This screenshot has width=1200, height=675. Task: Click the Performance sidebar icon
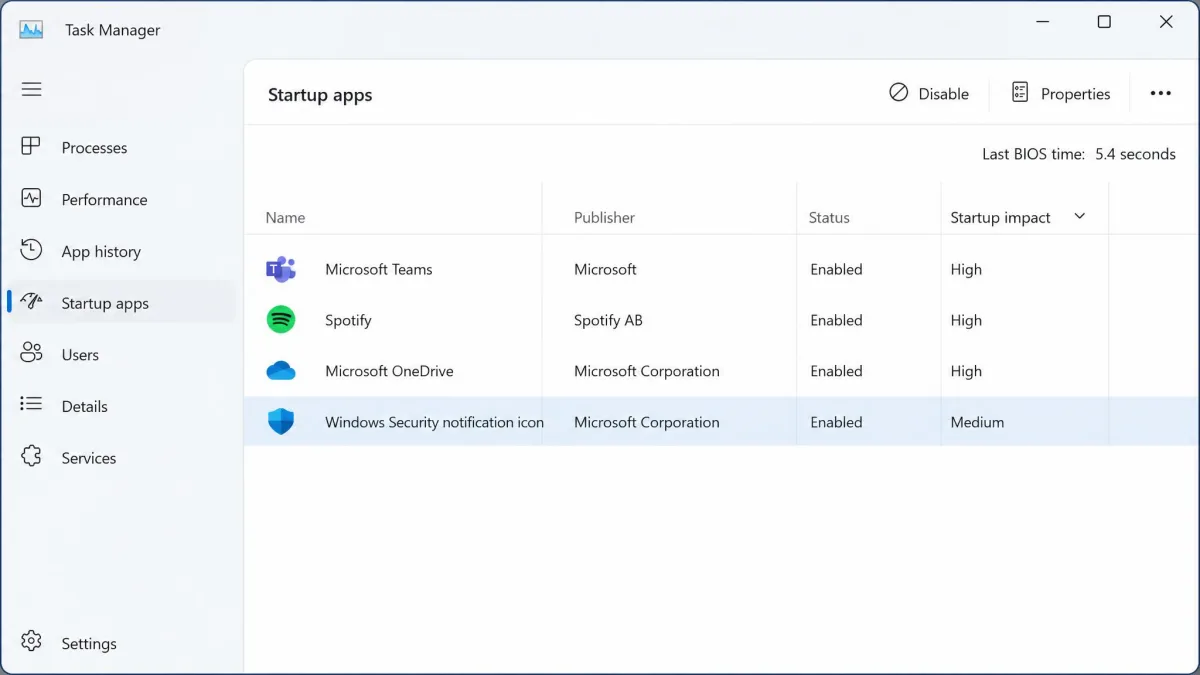31,198
